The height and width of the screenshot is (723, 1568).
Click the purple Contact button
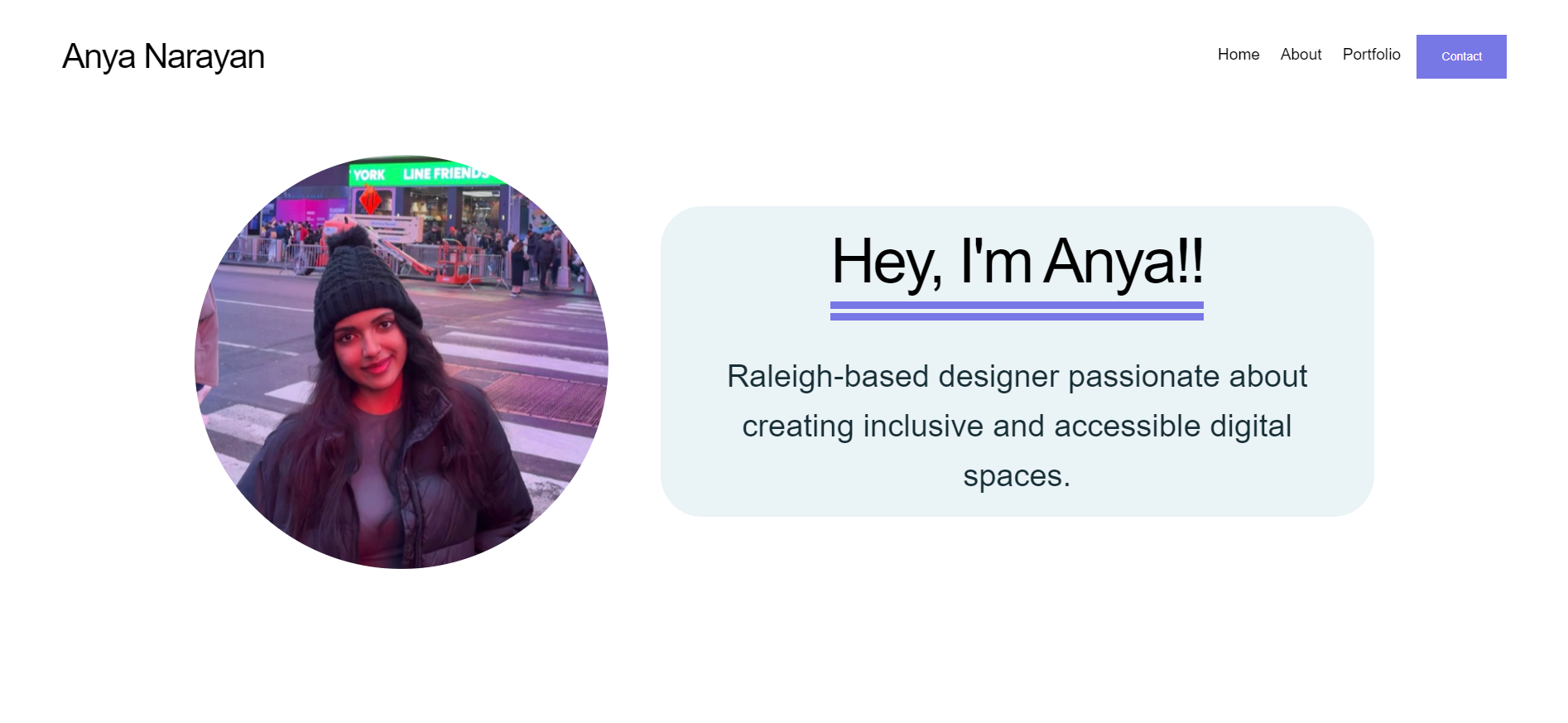click(1461, 56)
